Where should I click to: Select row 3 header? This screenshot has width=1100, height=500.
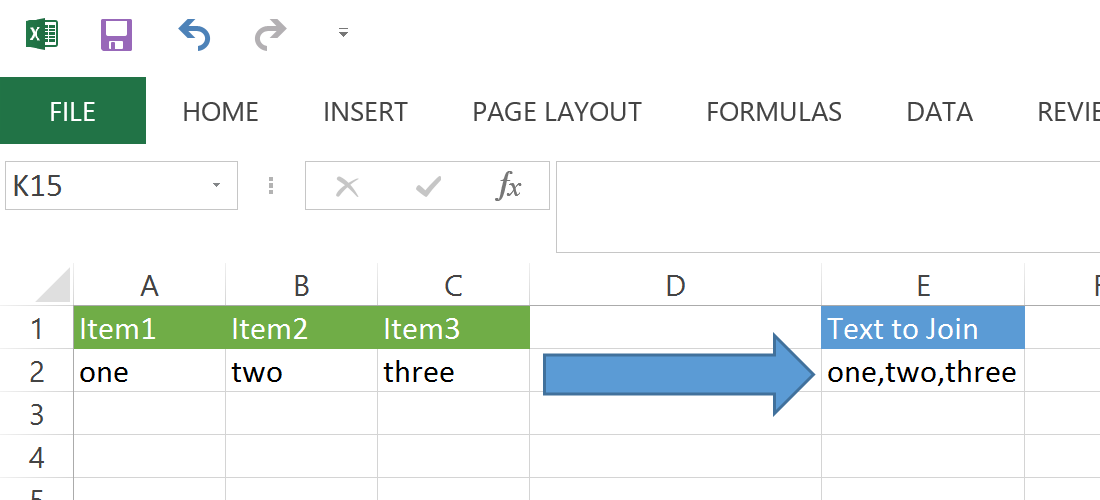click(36, 414)
